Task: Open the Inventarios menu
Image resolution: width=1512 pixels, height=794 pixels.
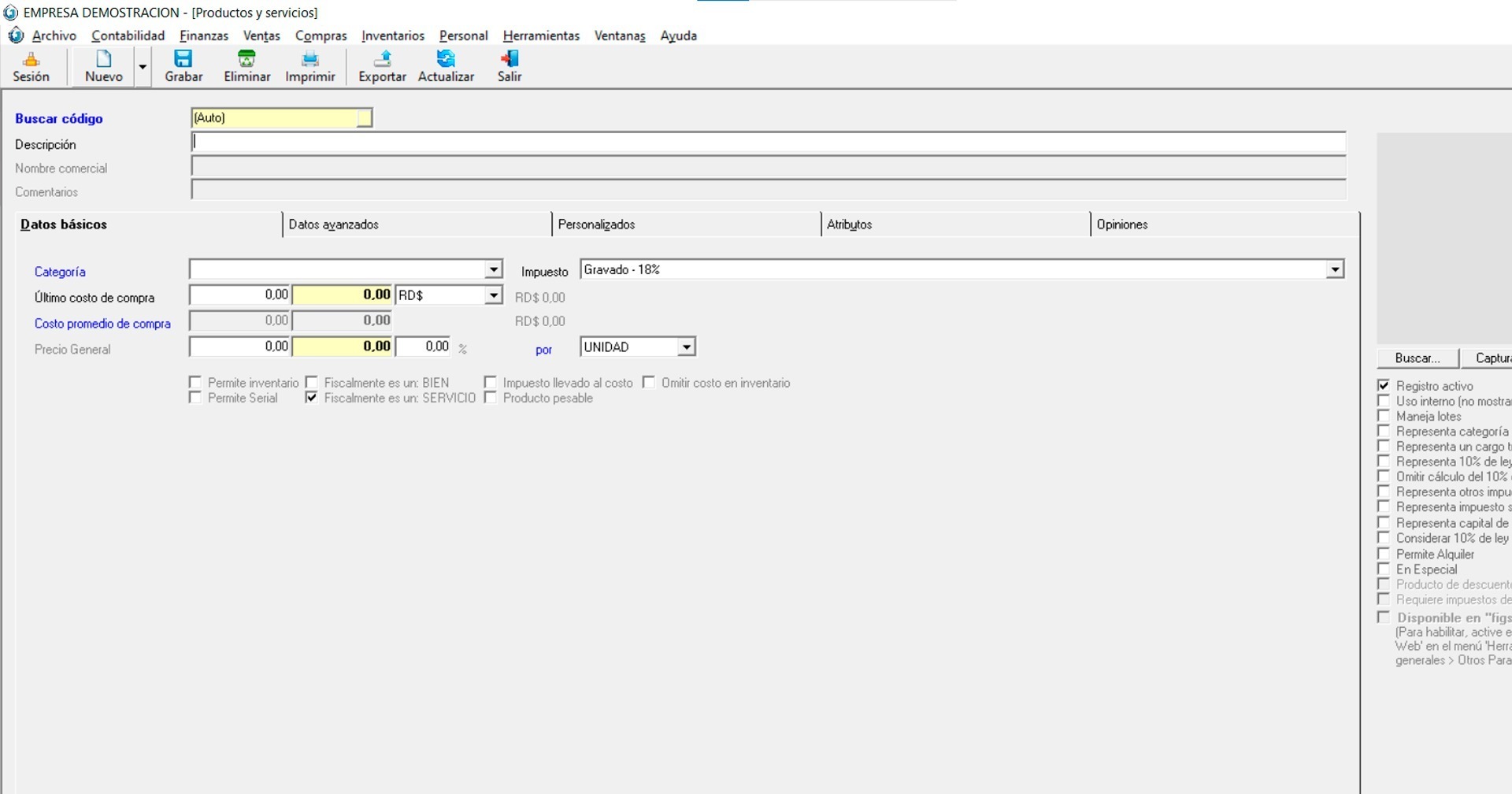Action: point(393,35)
